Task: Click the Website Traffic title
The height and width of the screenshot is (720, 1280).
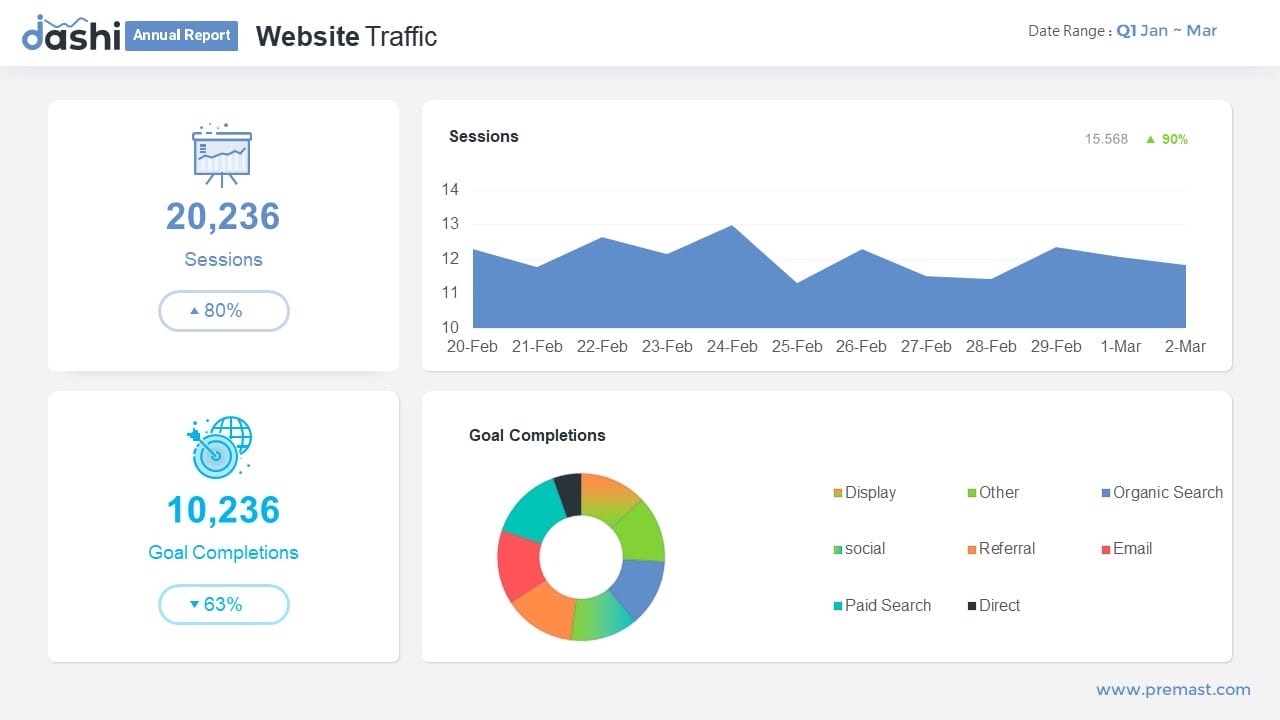Action: 346,36
